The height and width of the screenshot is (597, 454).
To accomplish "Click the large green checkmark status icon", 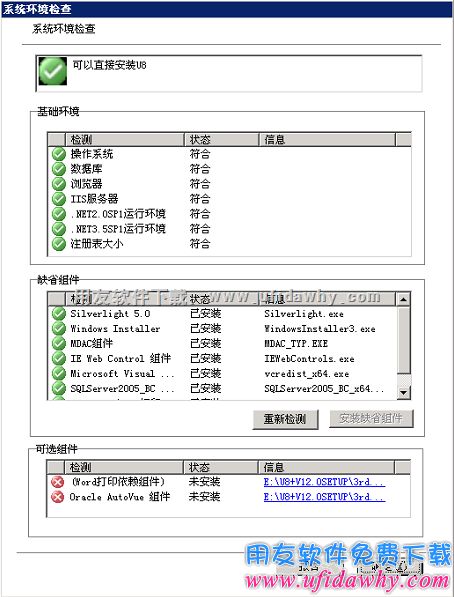I will 53,71.
